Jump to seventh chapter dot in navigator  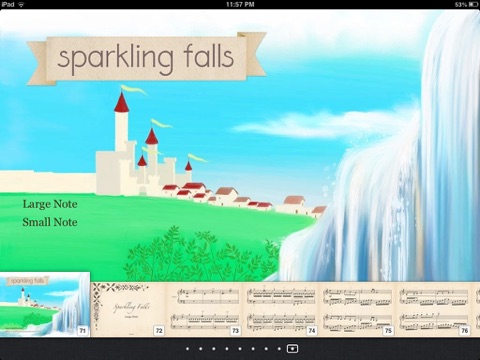pos(266,349)
